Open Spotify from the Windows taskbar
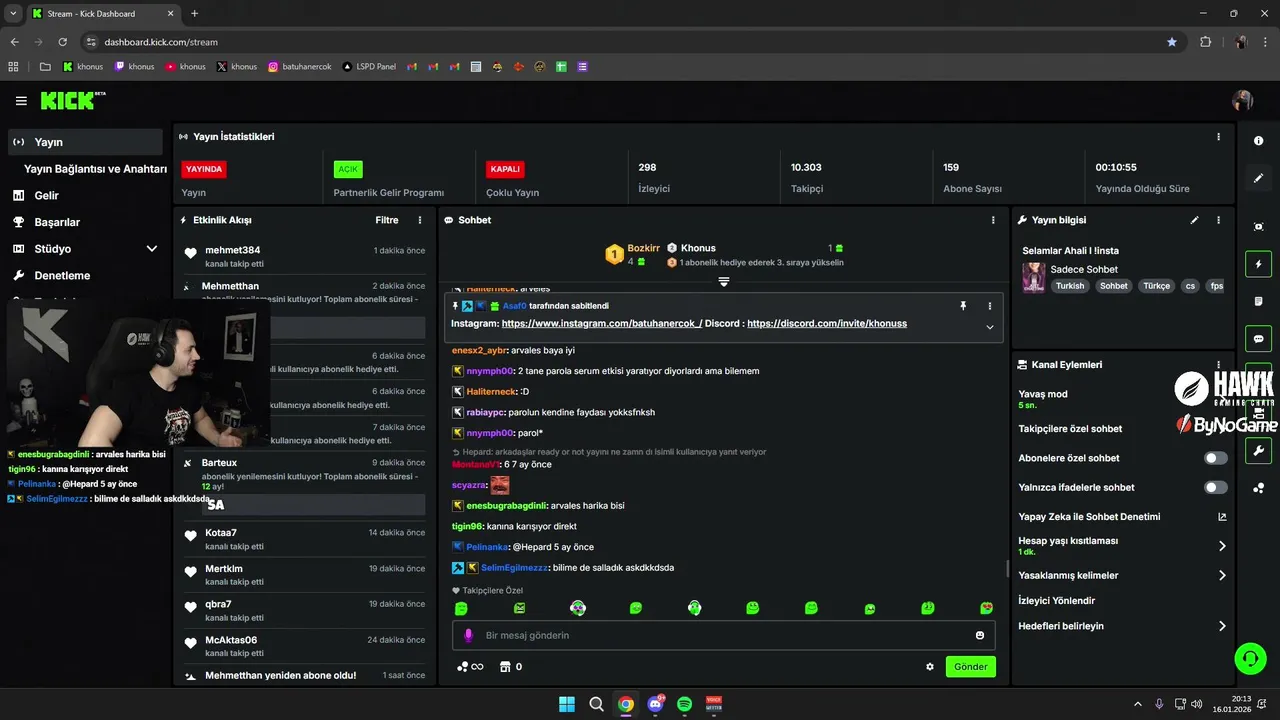 coord(684,704)
